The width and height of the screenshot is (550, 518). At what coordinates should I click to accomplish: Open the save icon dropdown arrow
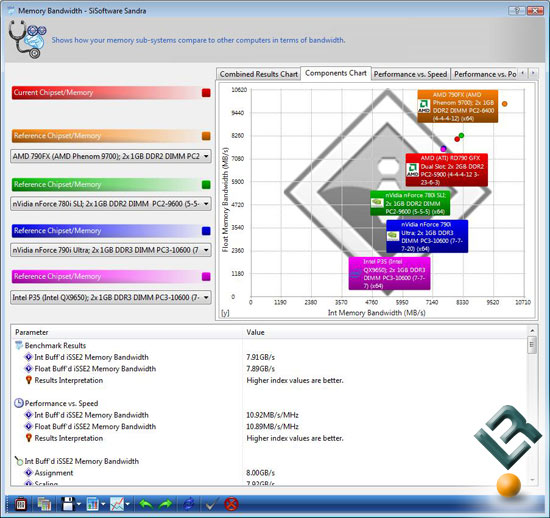tap(79, 504)
